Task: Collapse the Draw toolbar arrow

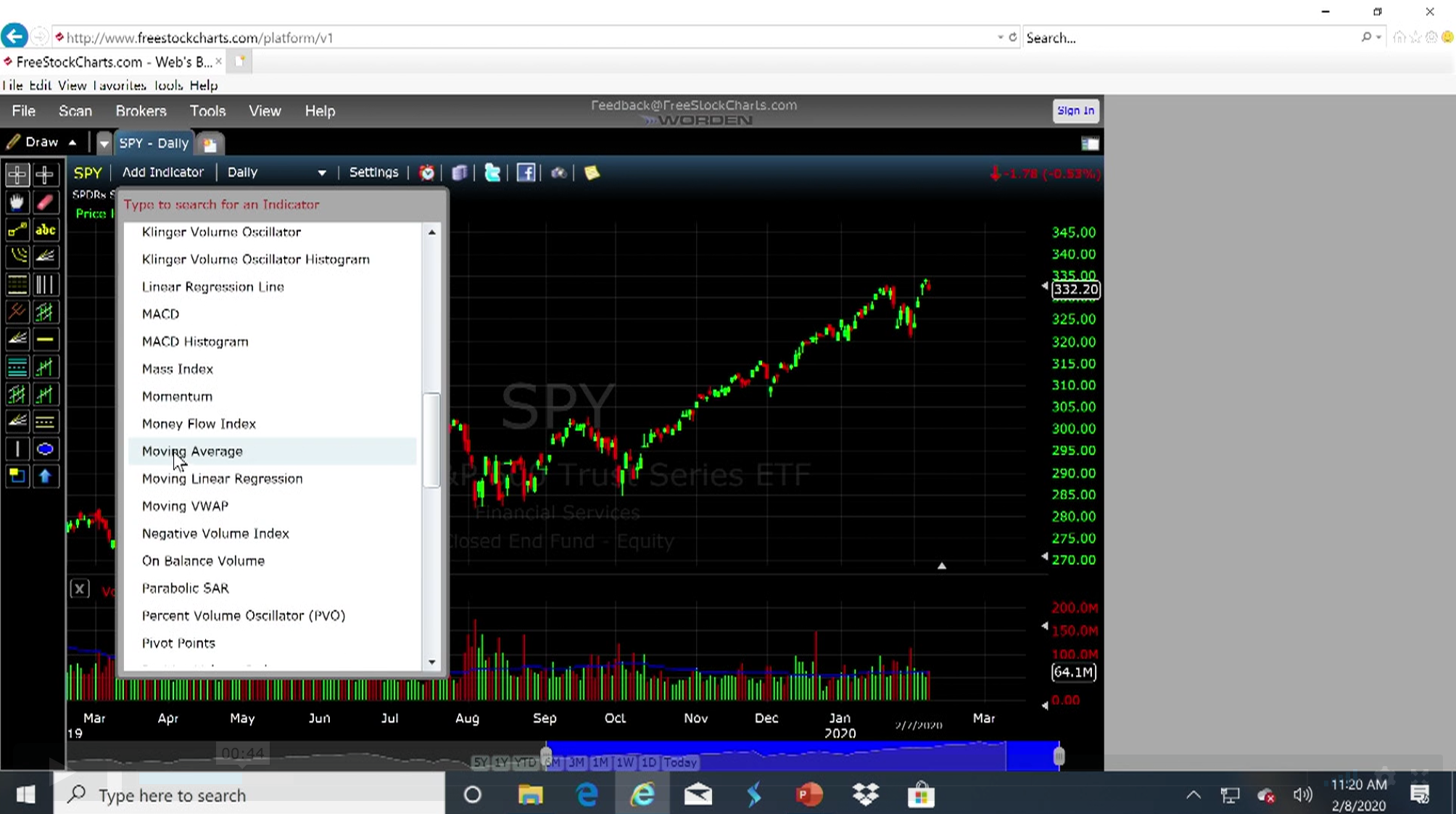Action: point(73,142)
